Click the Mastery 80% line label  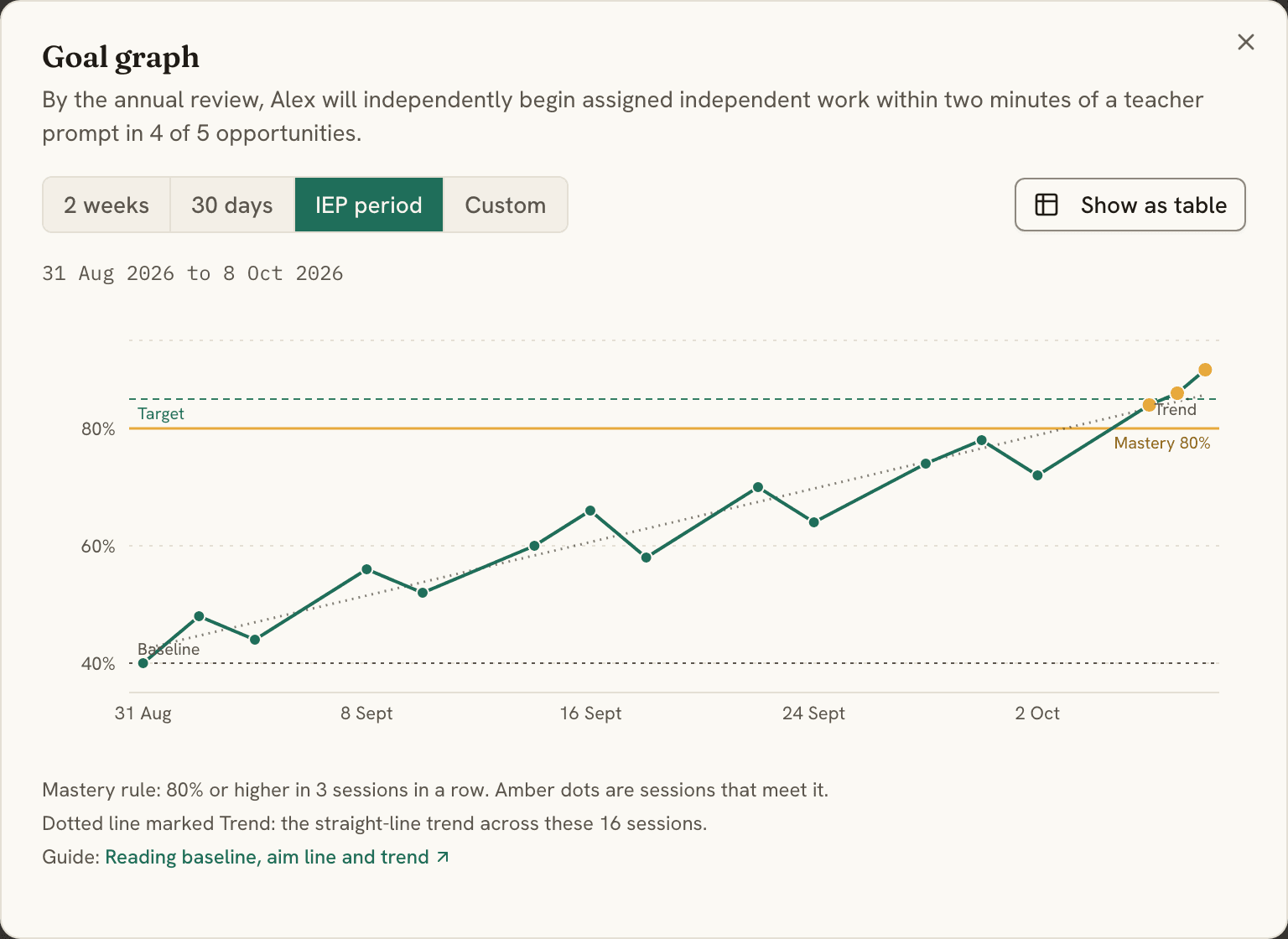(x=1162, y=443)
